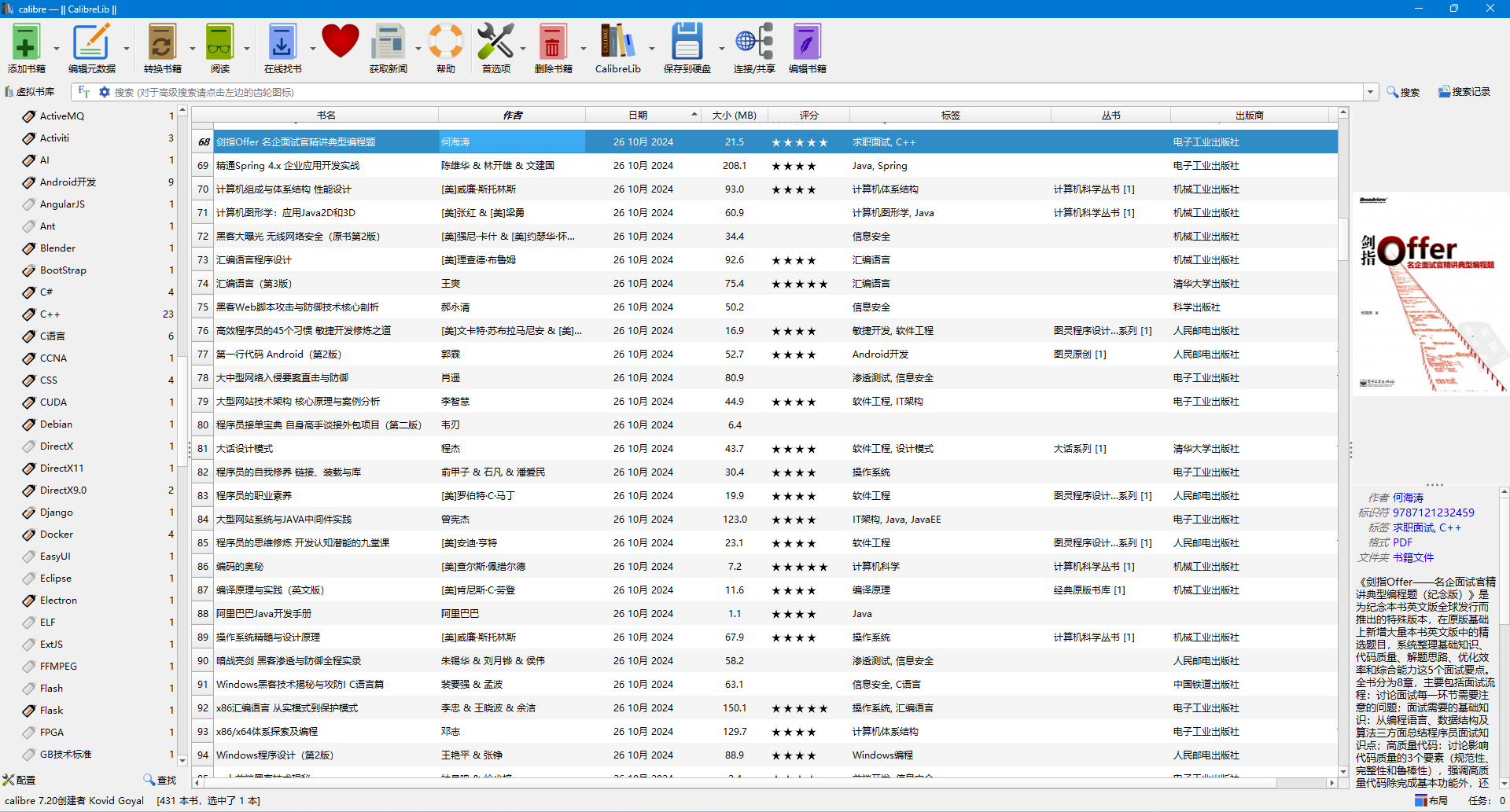Click in the search input field
1510x812 pixels.
pos(708,92)
